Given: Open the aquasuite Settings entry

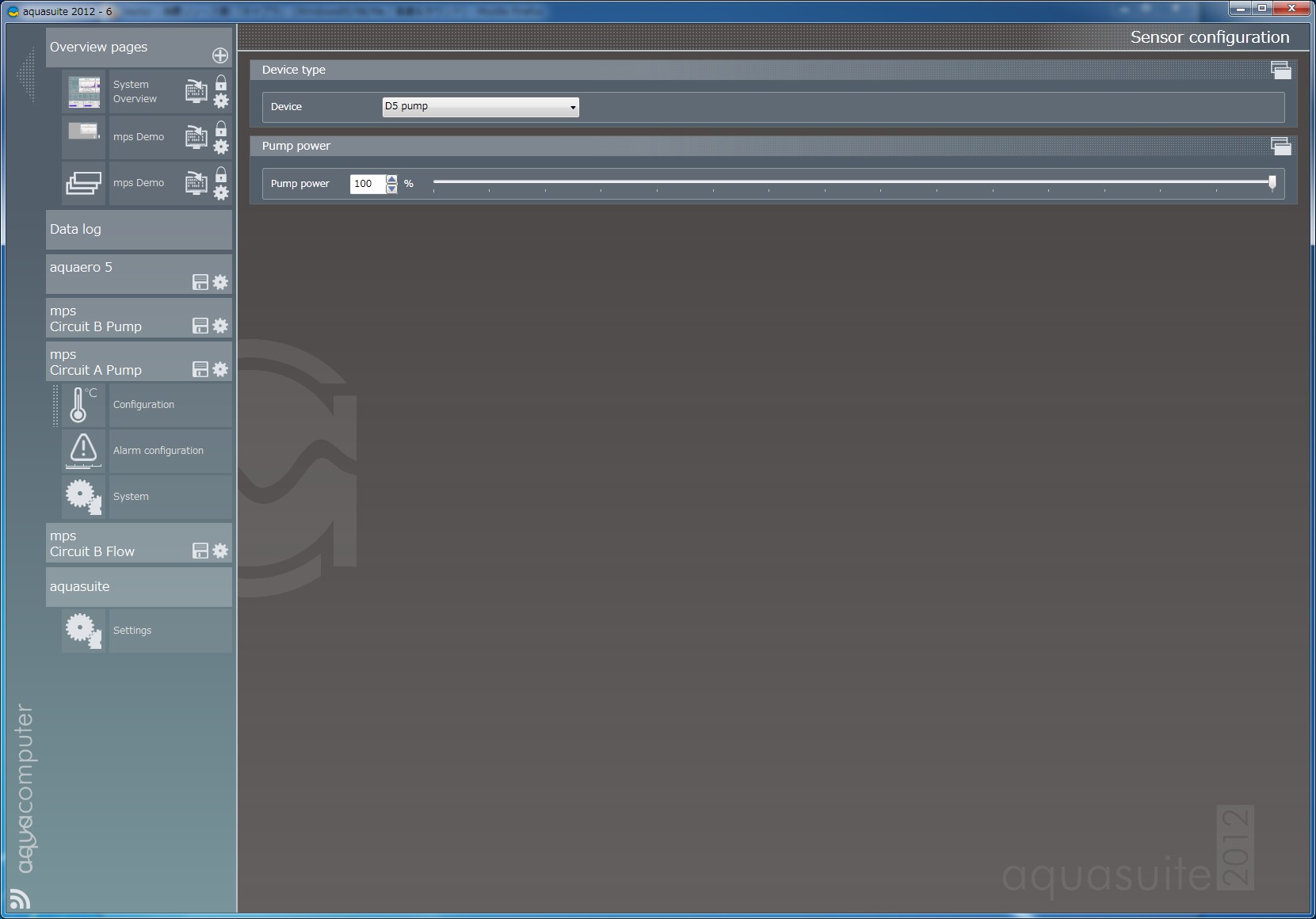Looking at the screenshot, I should [170, 631].
